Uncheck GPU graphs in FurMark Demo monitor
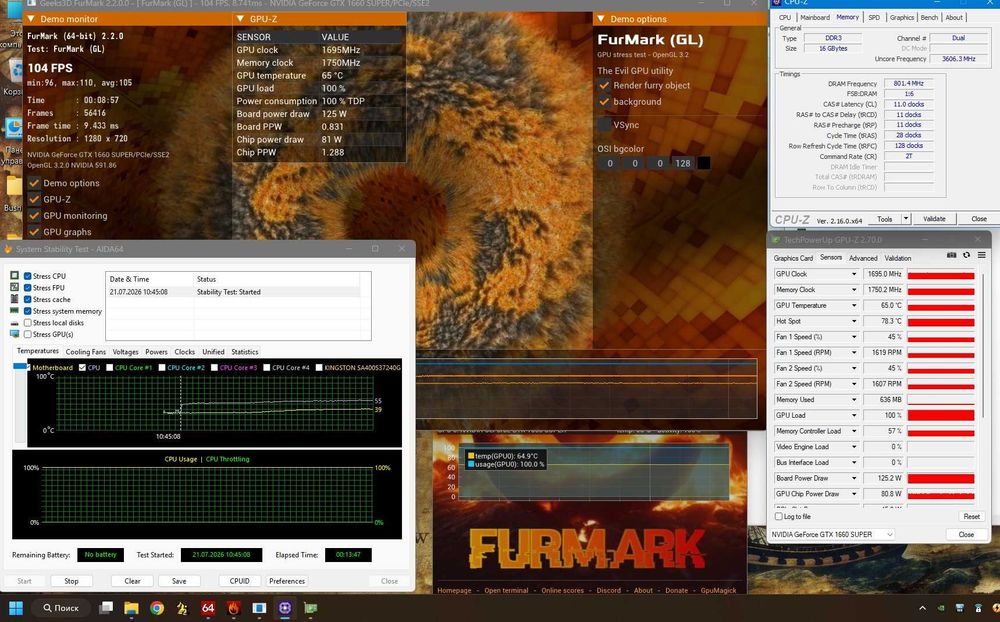Image resolution: width=1000 pixels, height=622 pixels. tap(34, 232)
